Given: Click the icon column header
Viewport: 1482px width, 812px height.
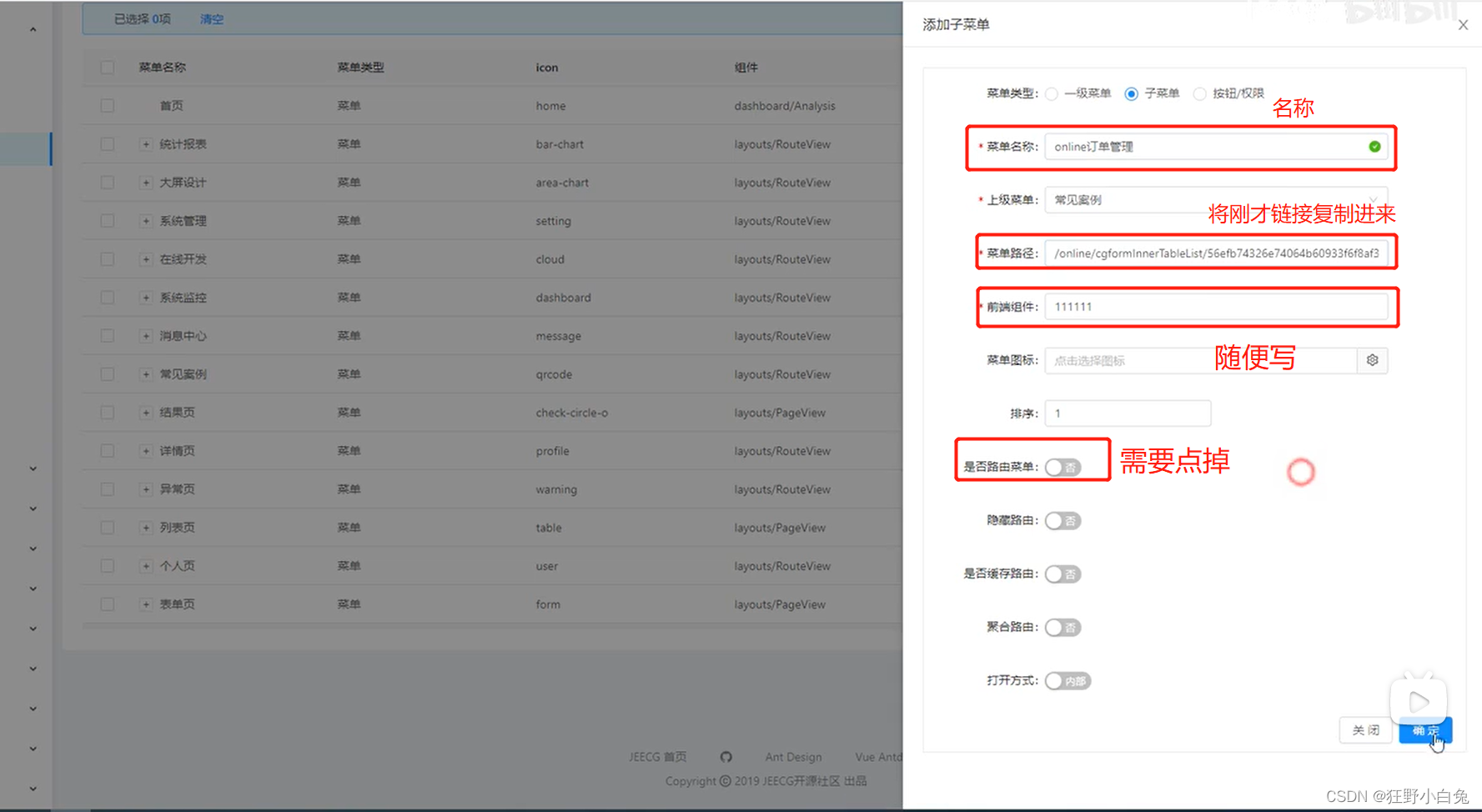Looking at the screenshot, I should pyautogui.click(x=547, y=68).
